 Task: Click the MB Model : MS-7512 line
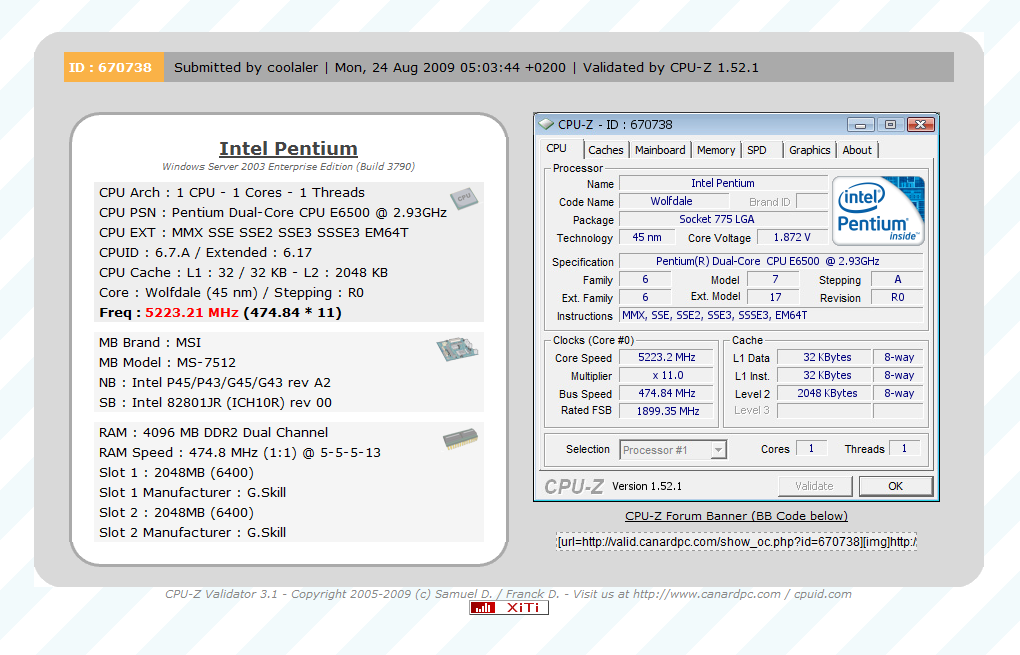tap(168, 362)
